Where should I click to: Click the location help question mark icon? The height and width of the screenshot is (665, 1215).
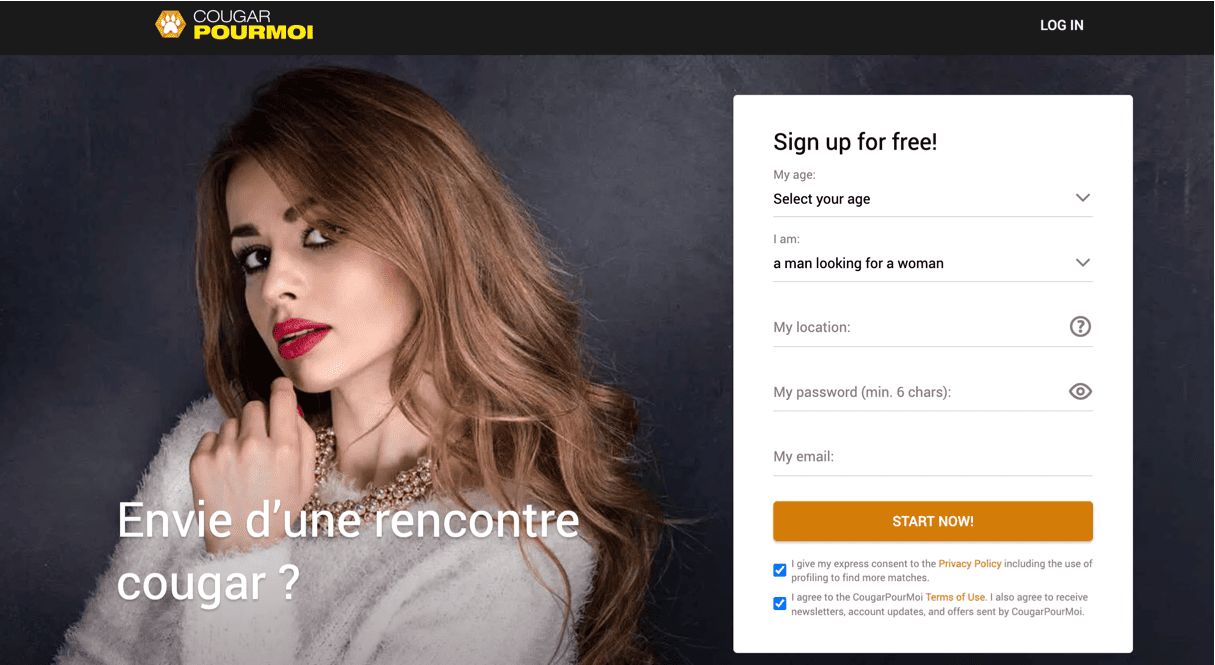pyautogui.click(x=1080, y=326)
